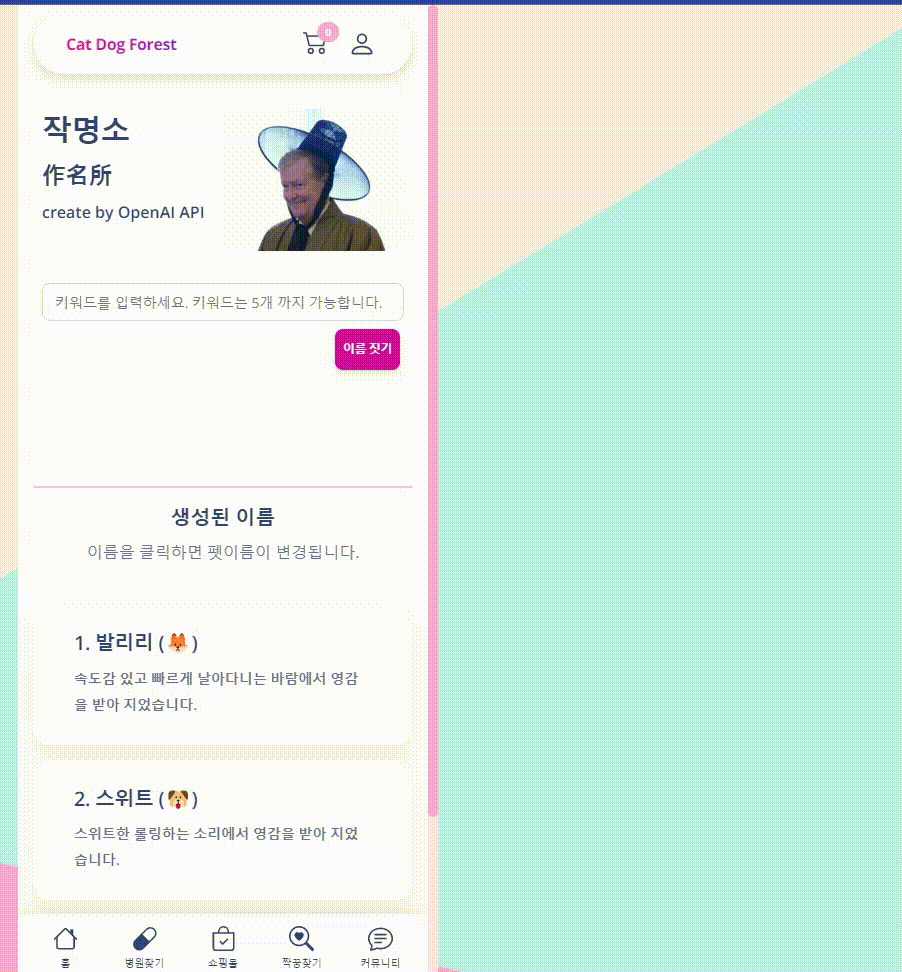Viewport: 902px width, 972px height.
Task: Click the pink cart count badge
Action: [x=328, y=32]
